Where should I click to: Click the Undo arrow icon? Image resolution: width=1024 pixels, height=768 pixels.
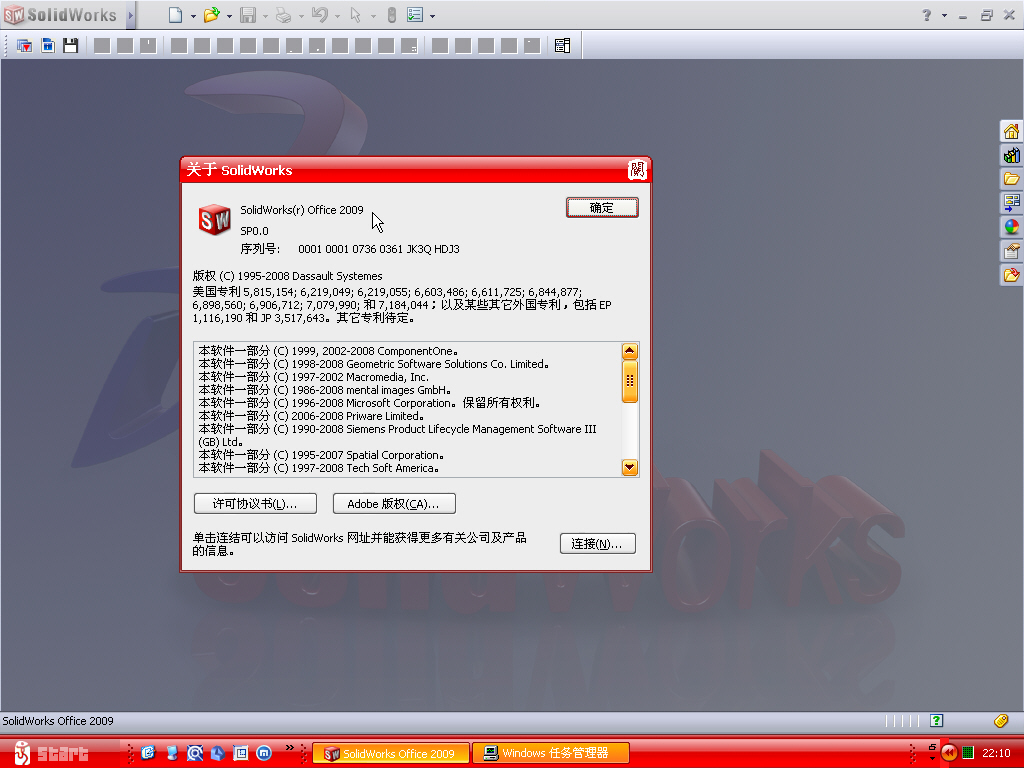tap(319, 15)
